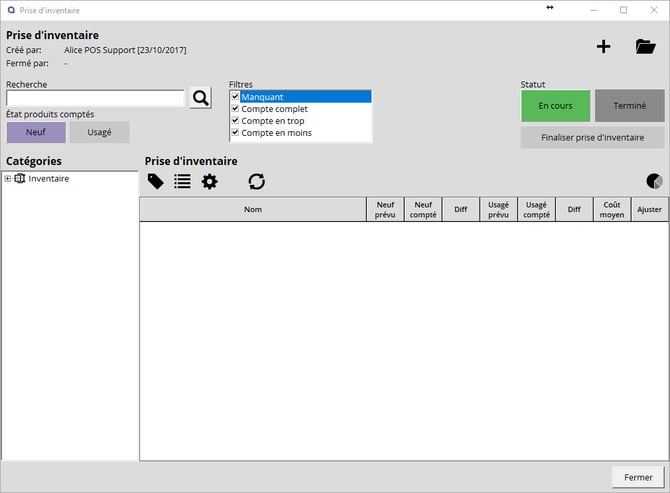Screen dimensions: 670x493
Task: Click the magnifying glass search icon
Action: coord(201,98)
